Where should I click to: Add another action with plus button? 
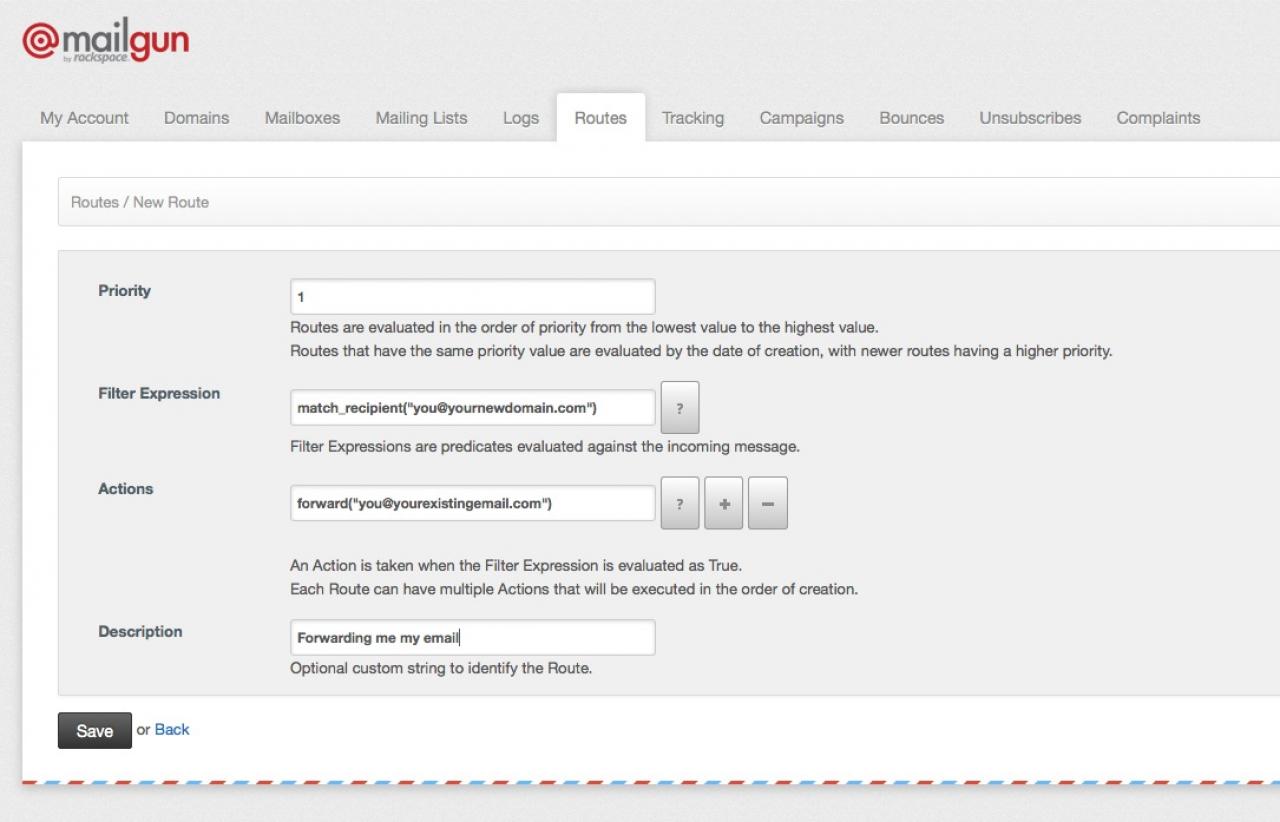coord(724,503)
